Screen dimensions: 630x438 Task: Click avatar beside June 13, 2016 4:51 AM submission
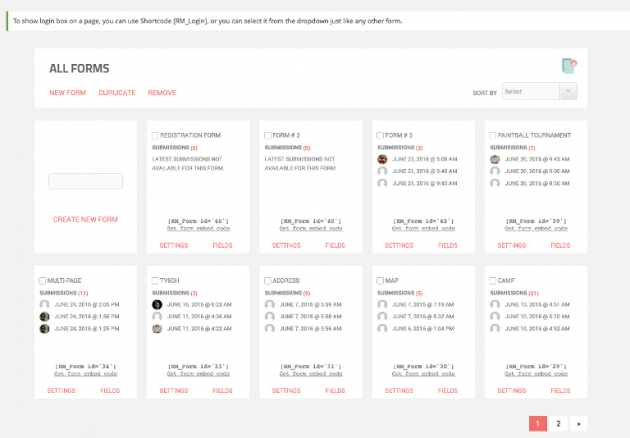coord(495,305)
